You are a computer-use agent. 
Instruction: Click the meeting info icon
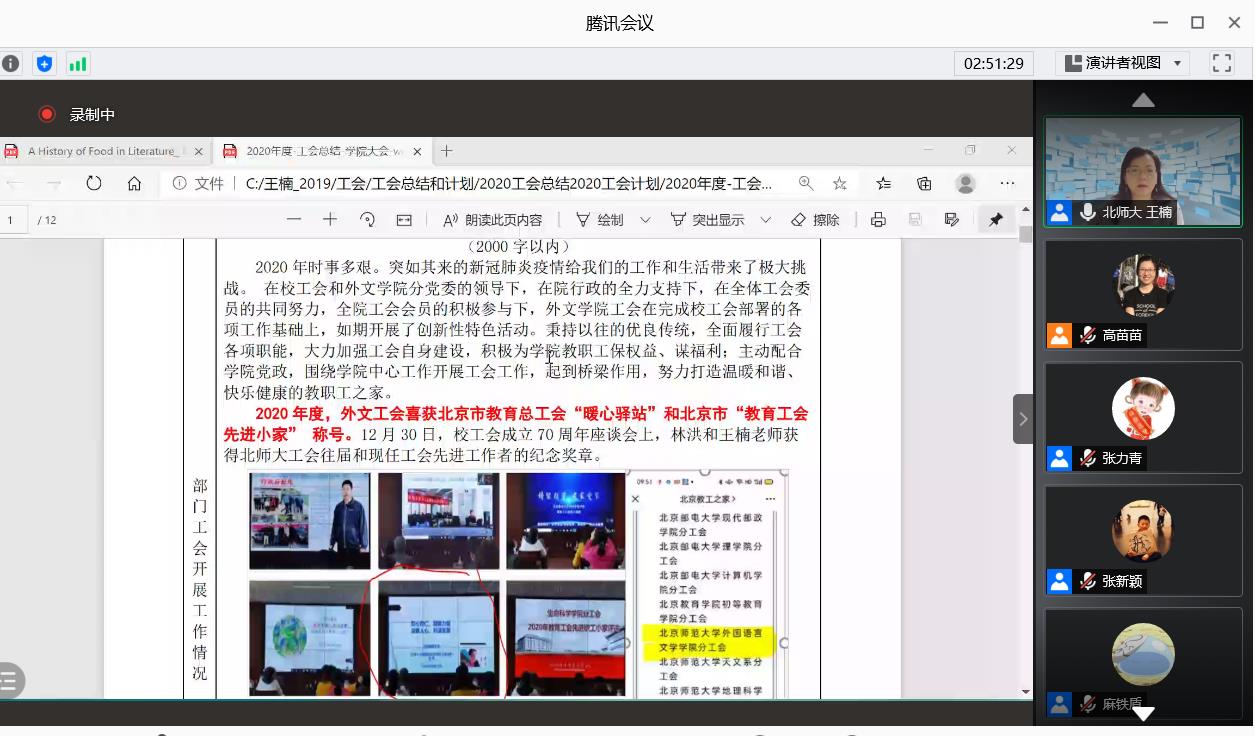coord(11,64)
